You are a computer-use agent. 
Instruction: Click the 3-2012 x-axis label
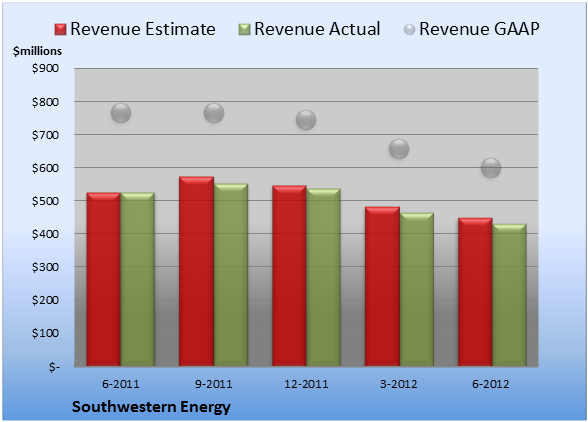[x=399, y=384]
